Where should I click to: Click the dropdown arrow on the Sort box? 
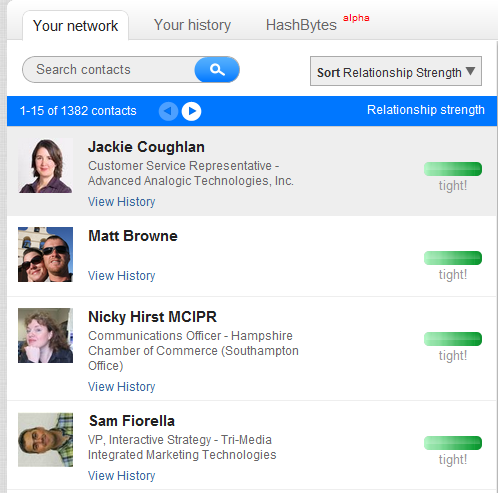470,71
